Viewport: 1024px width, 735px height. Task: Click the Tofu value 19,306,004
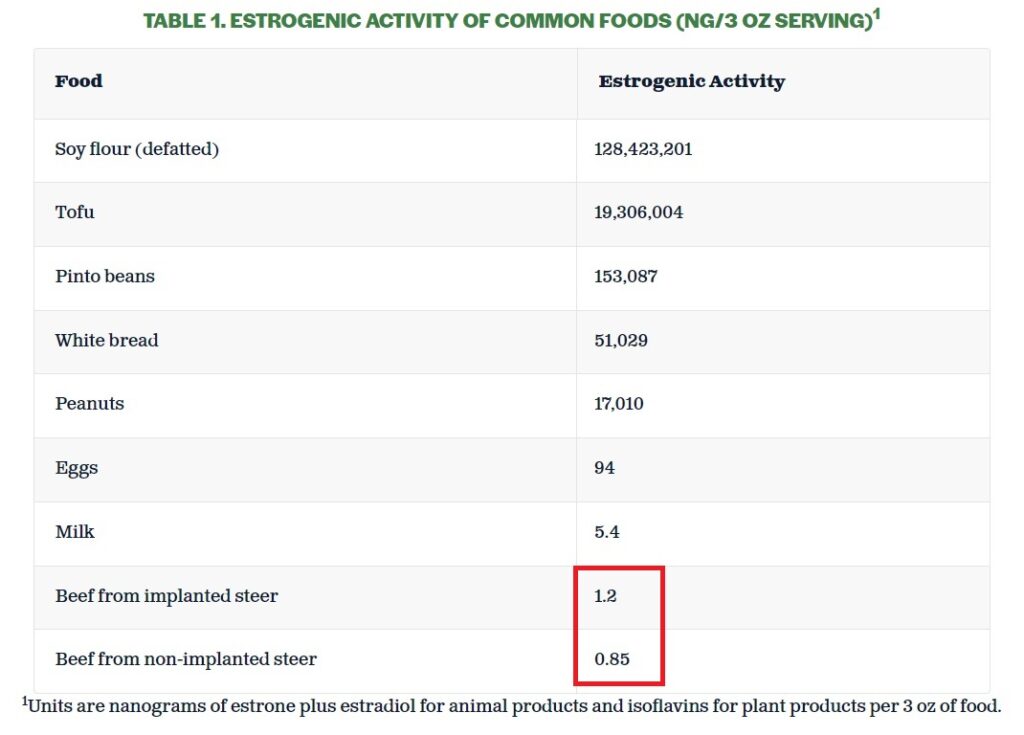click(639, 212)
